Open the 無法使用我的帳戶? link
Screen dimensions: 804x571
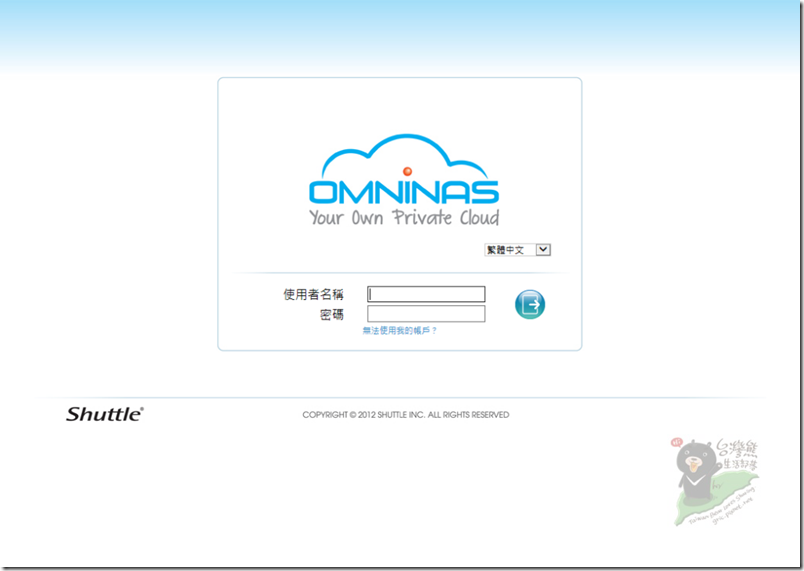tap(399, 331)
